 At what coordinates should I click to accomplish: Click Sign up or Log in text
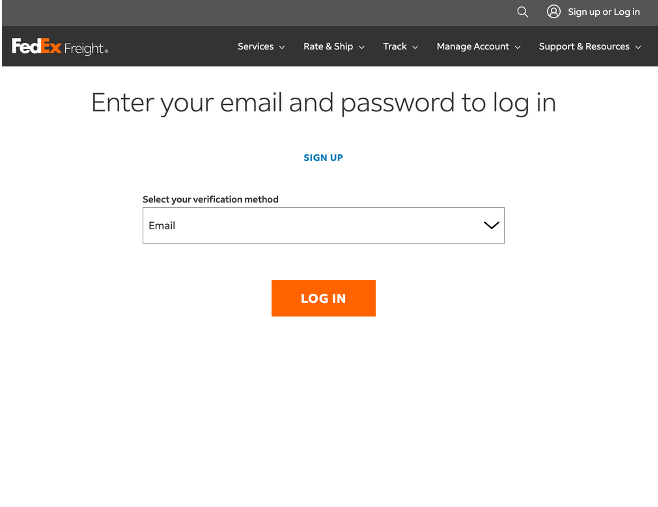click(x=603, y=12)
